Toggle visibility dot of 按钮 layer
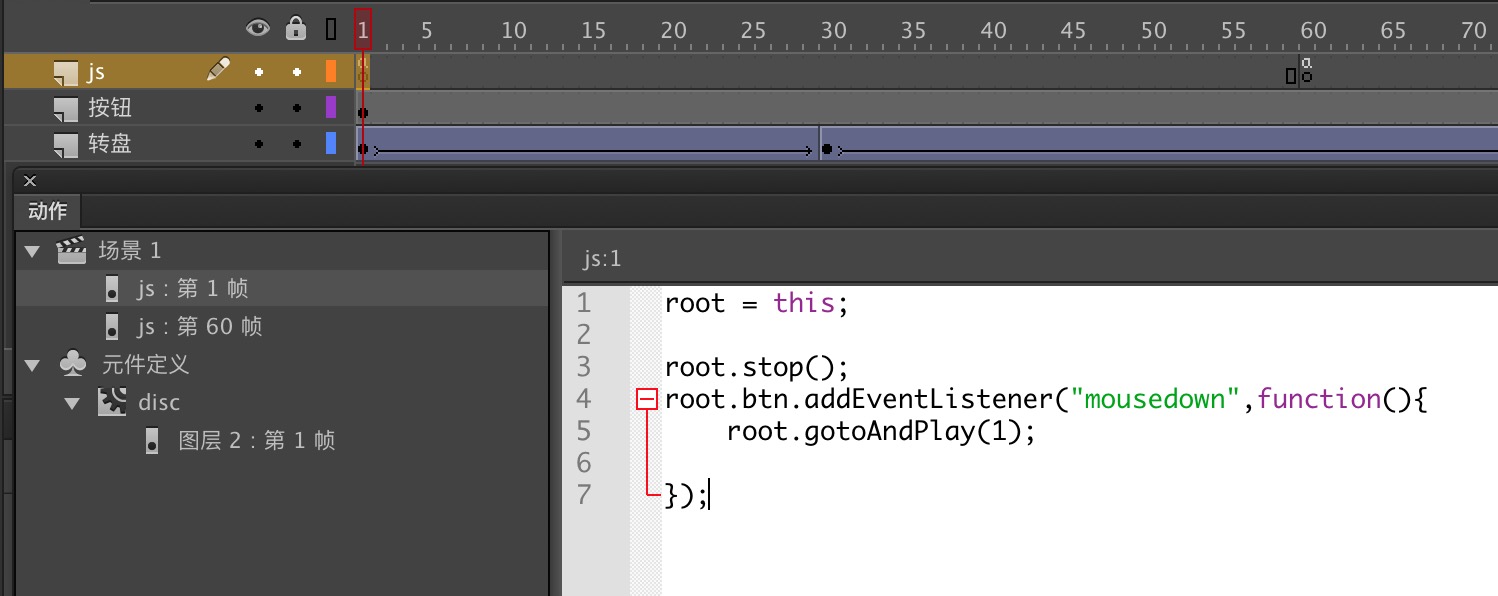 point(259,108)
